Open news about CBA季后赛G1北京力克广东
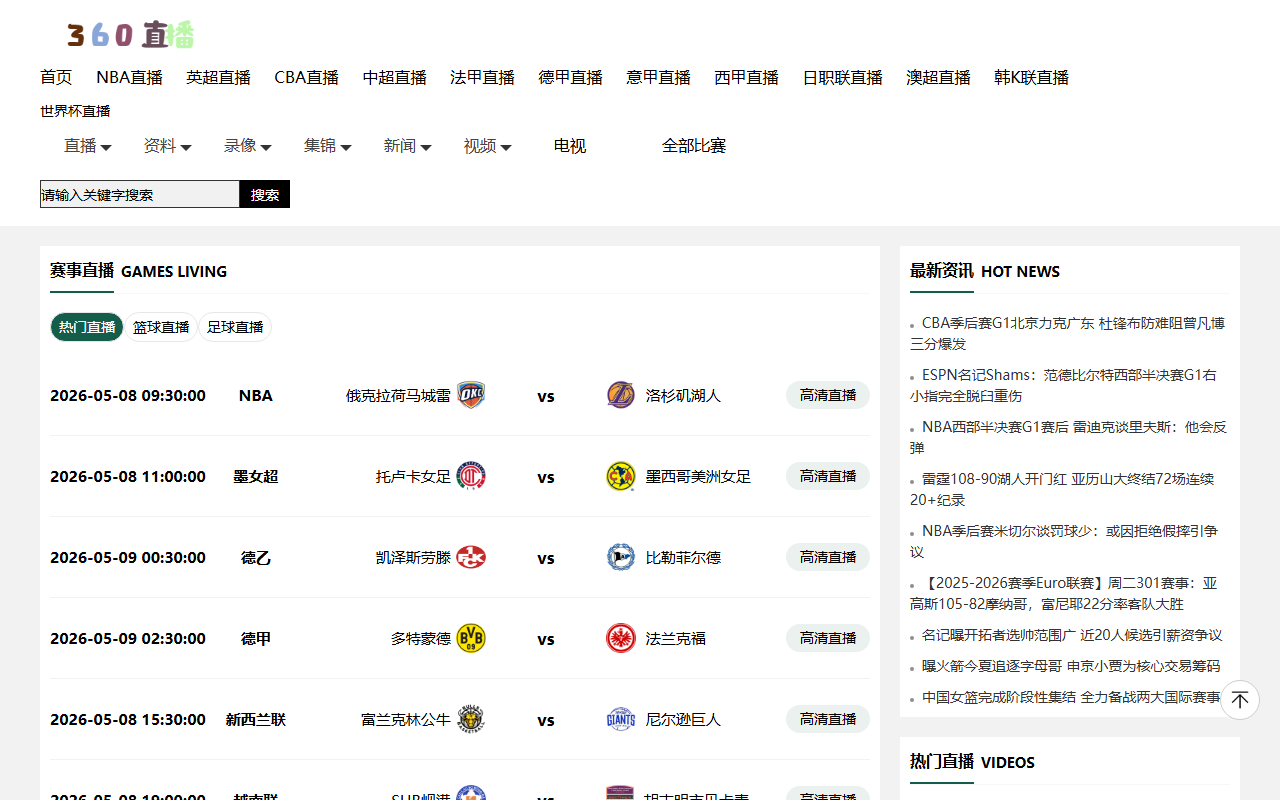This screenshot has width=1280, height=800. pos(1068,333)
